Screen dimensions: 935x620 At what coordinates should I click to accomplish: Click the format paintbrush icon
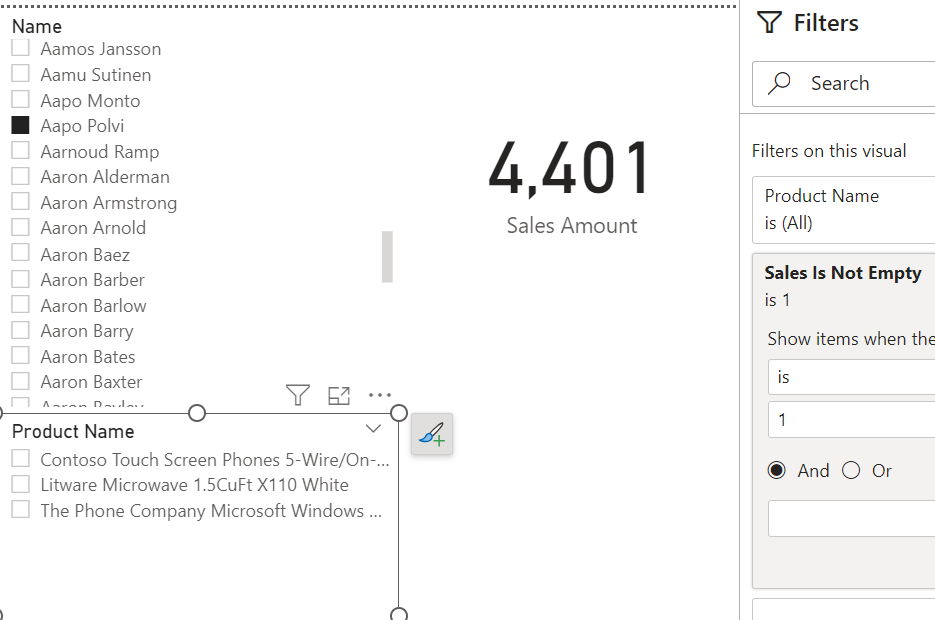tap(432, 434)
